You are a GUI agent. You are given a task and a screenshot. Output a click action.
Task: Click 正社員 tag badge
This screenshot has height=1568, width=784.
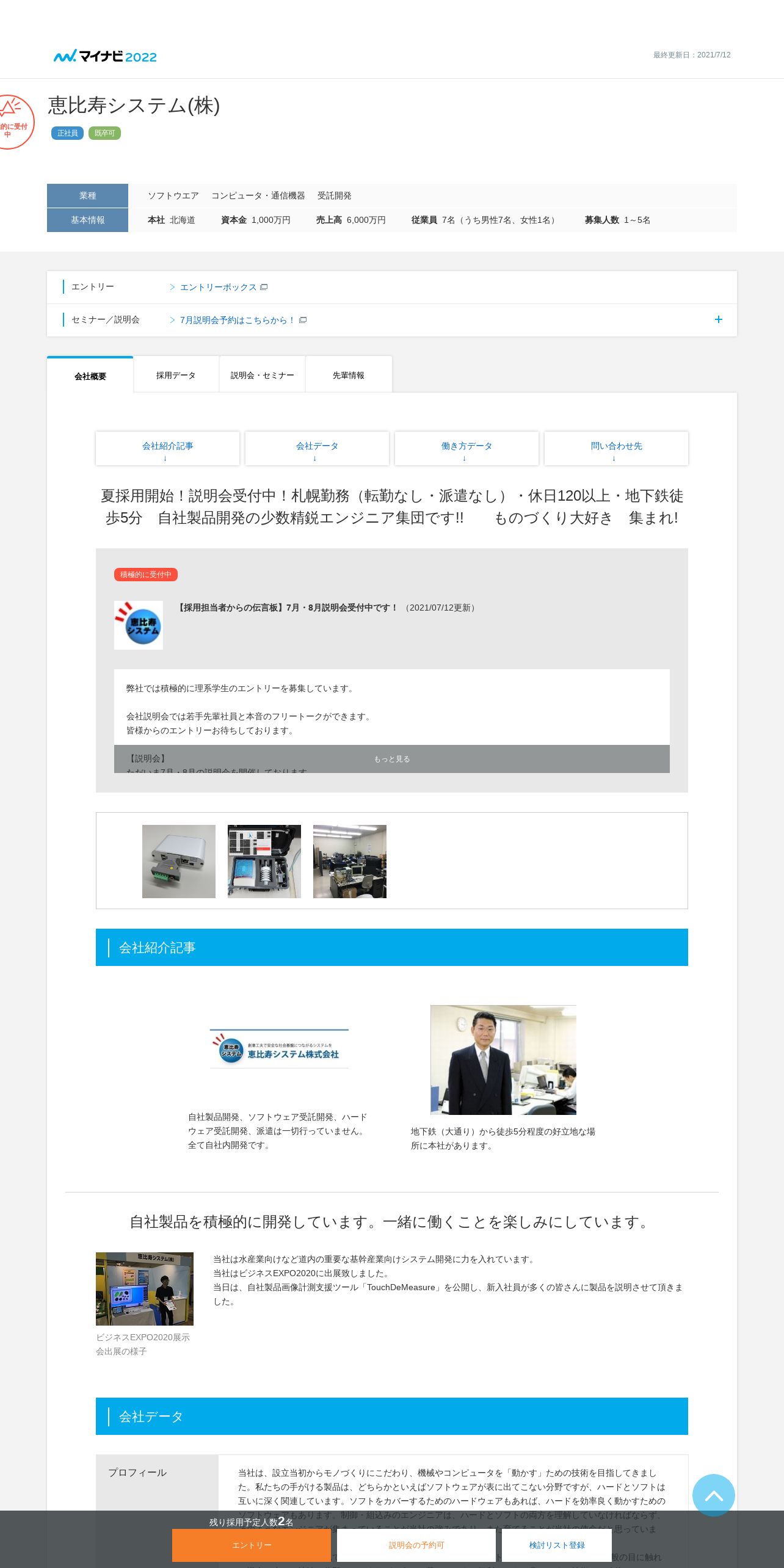pos(67,133)
